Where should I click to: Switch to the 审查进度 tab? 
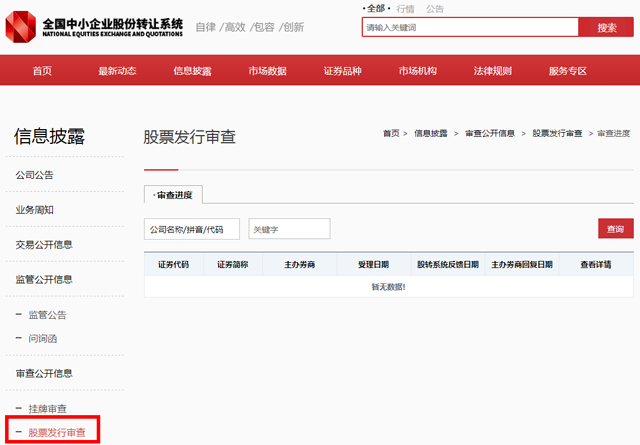pyautogui.click(x=174, y=194)
